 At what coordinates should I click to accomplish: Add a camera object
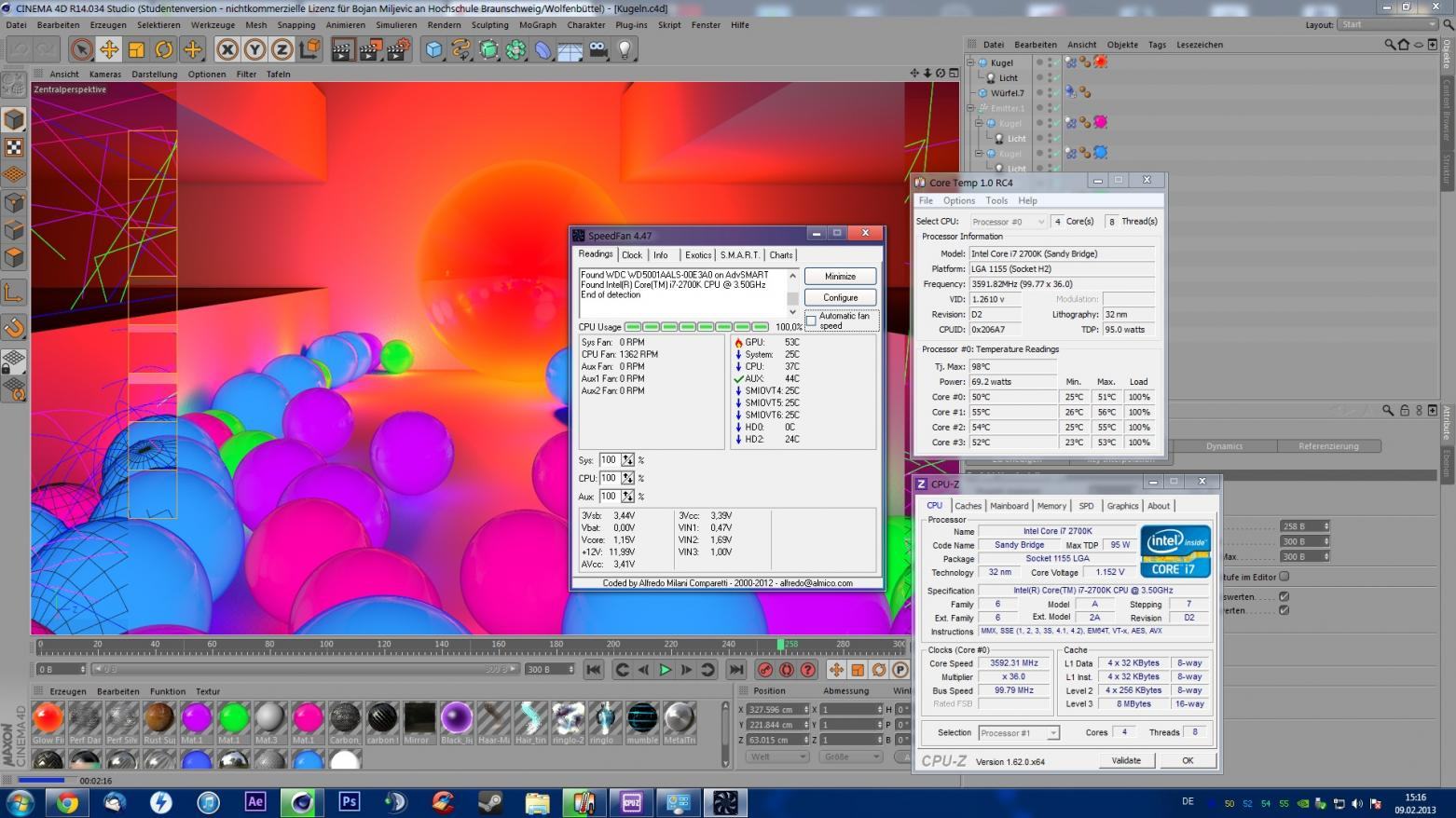(598, 49)
